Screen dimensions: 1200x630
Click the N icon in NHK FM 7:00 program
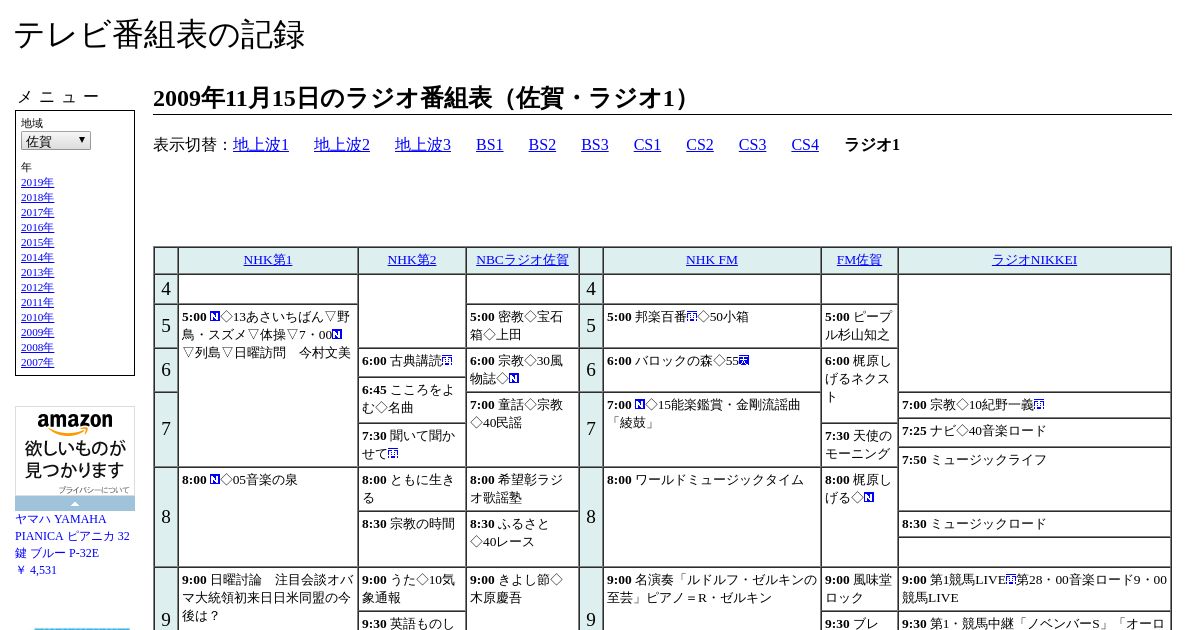[640, 404]
